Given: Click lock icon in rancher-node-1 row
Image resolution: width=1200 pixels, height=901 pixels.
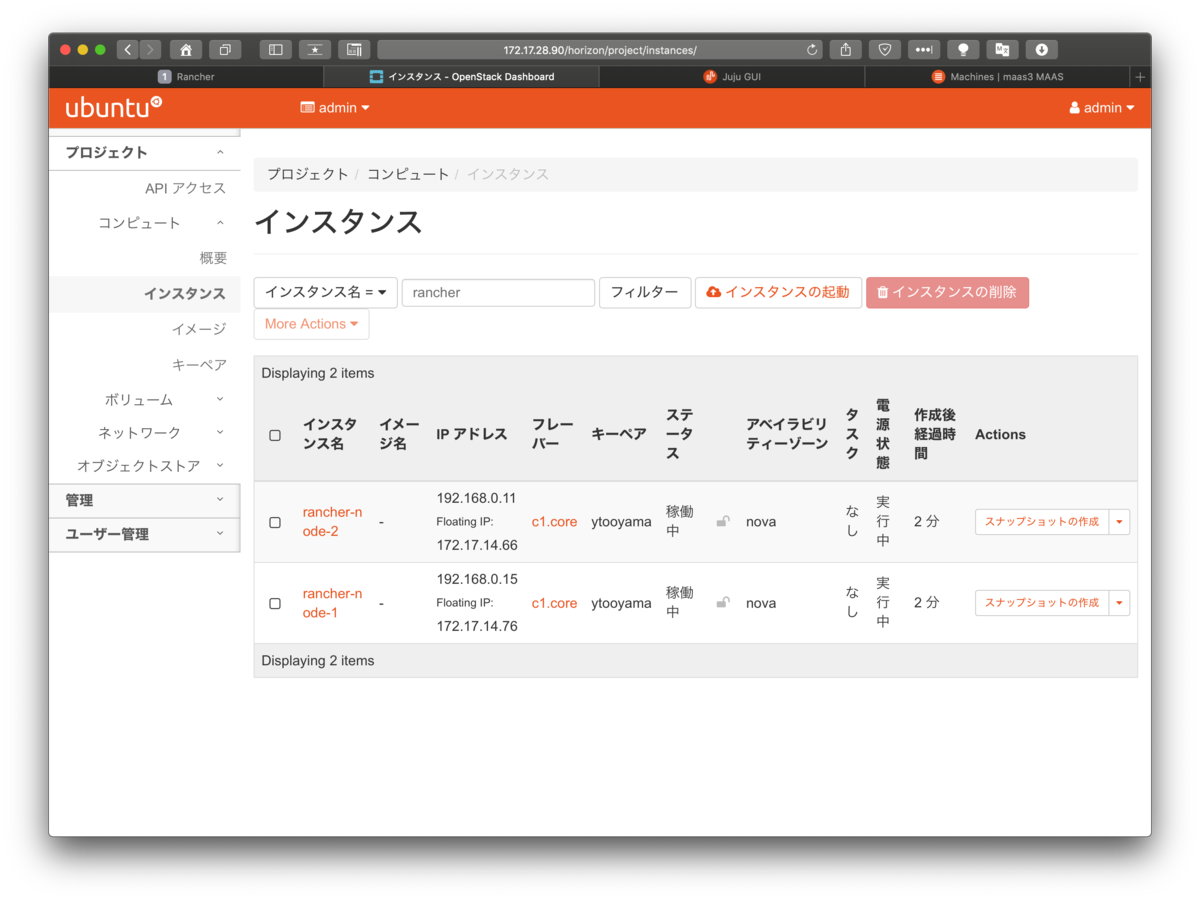Looking at the screenshot, I should pos(723,602).
